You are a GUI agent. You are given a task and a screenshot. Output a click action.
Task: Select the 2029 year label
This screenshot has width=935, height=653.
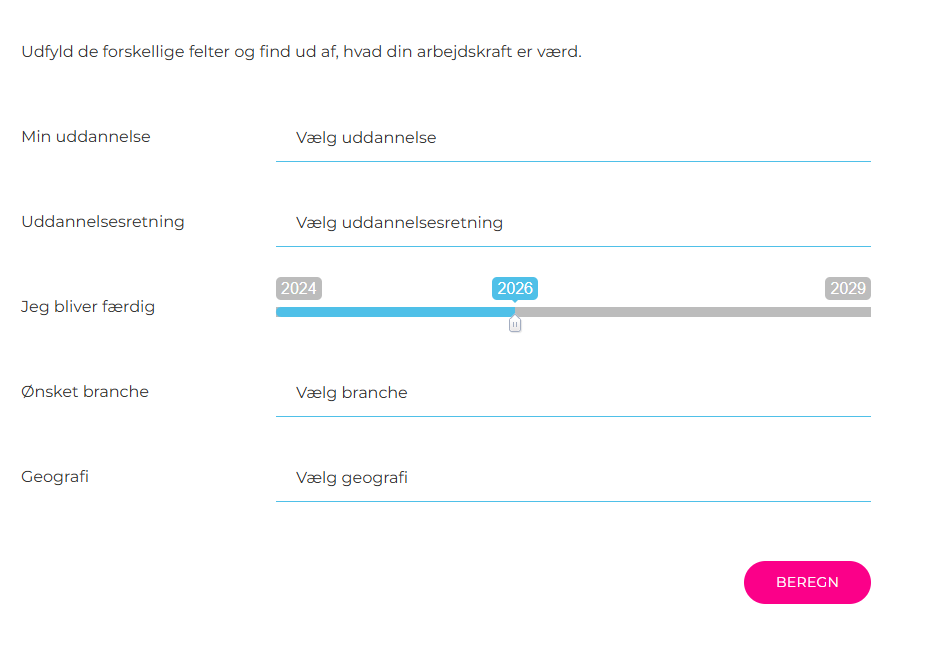[848, 288]
